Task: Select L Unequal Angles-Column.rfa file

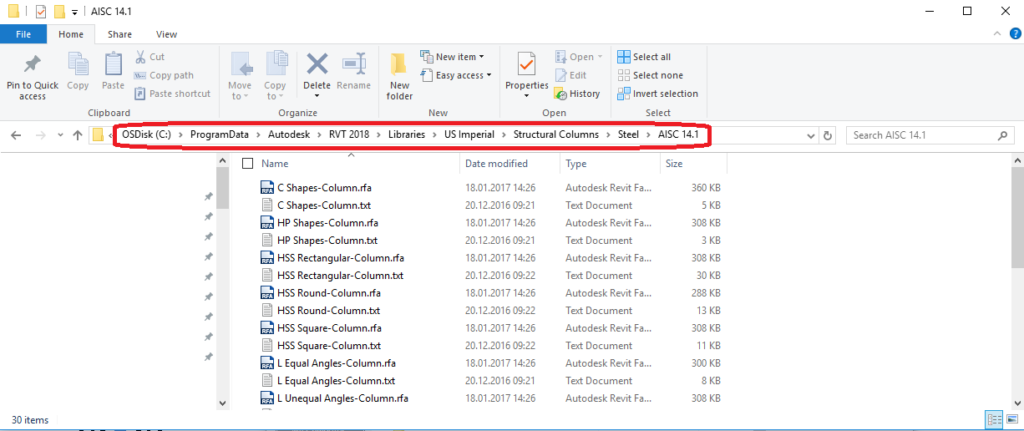Action: pyautogui.click(x=343, y=398)
